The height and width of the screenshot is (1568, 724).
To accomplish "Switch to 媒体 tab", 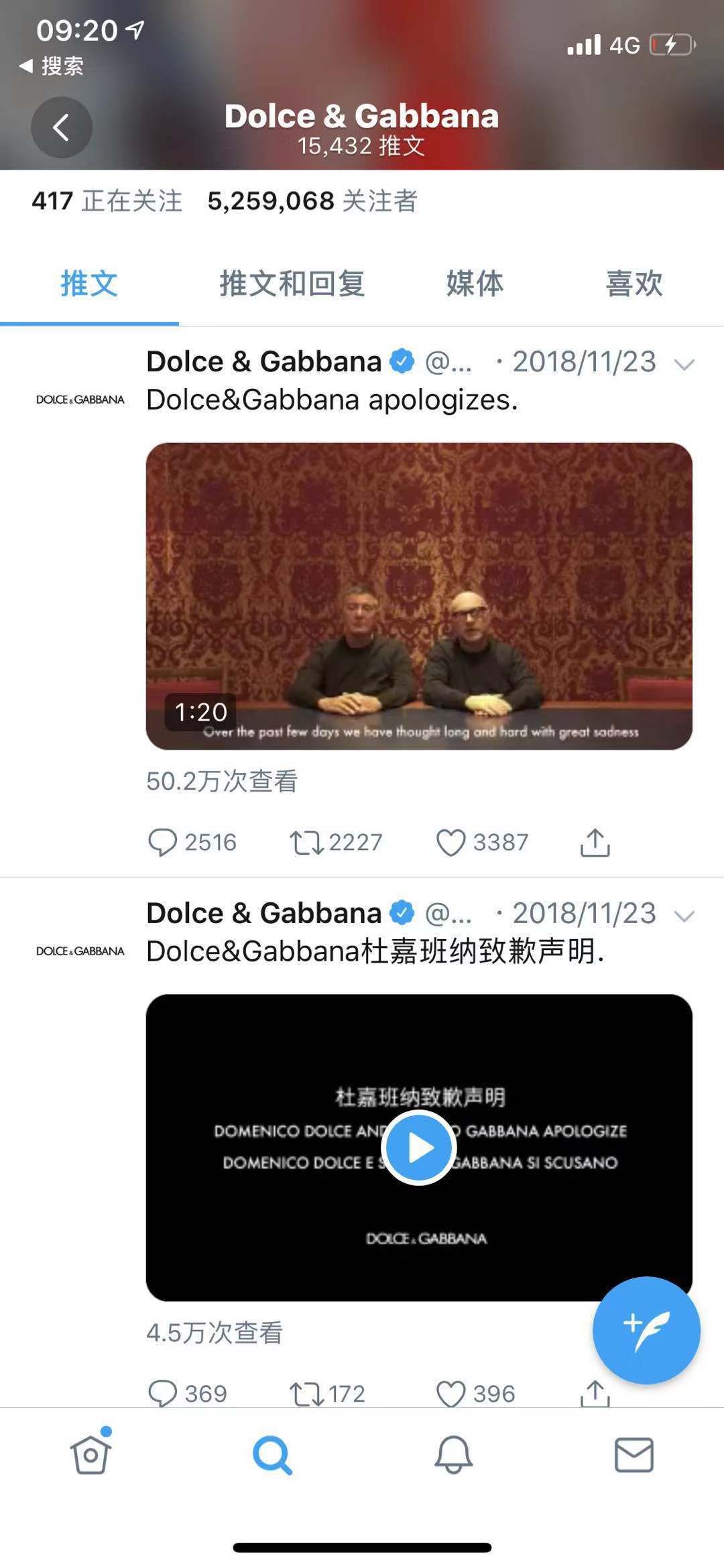I will (475, 284).
